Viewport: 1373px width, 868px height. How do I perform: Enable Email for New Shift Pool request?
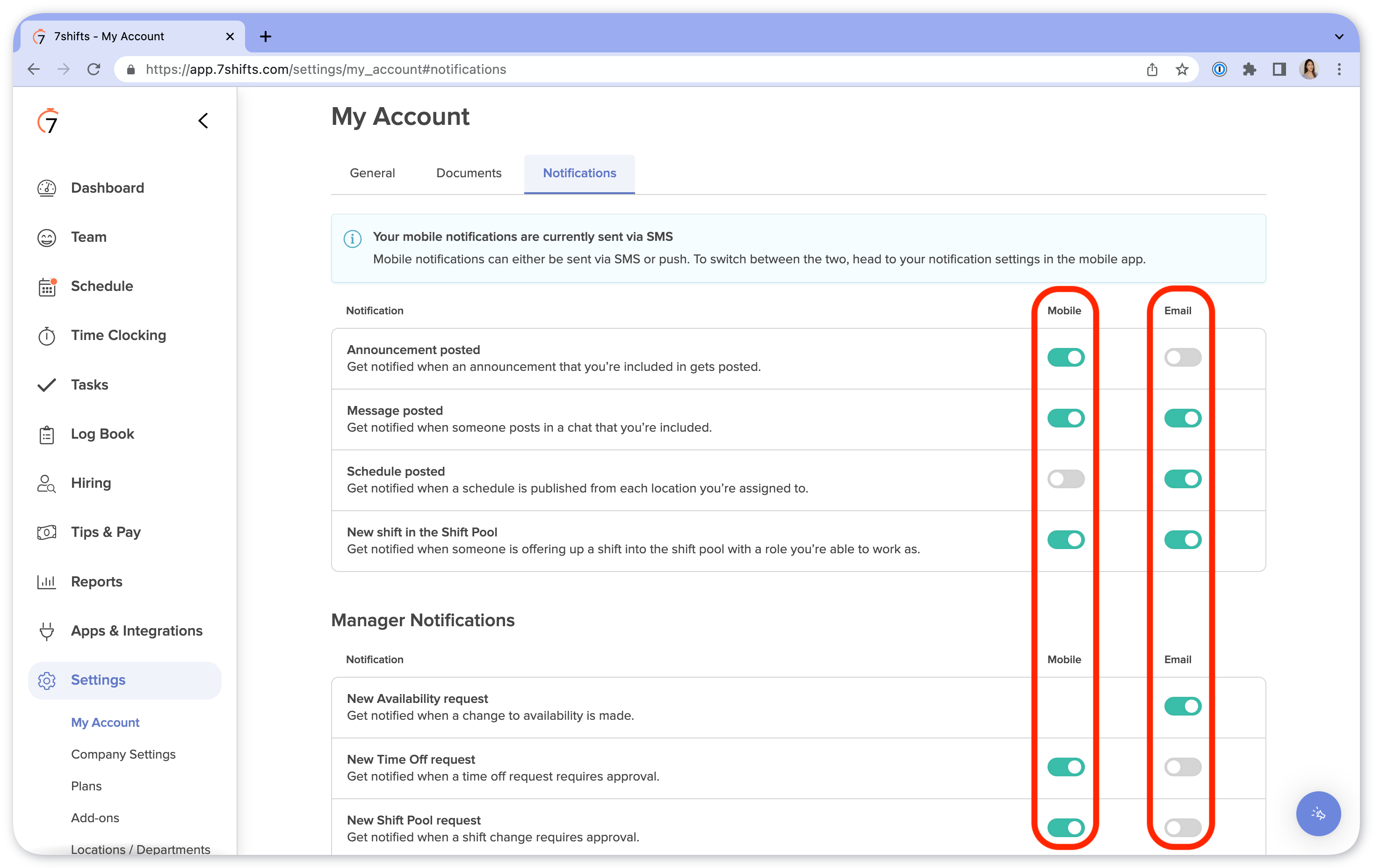pos(1183,827)
